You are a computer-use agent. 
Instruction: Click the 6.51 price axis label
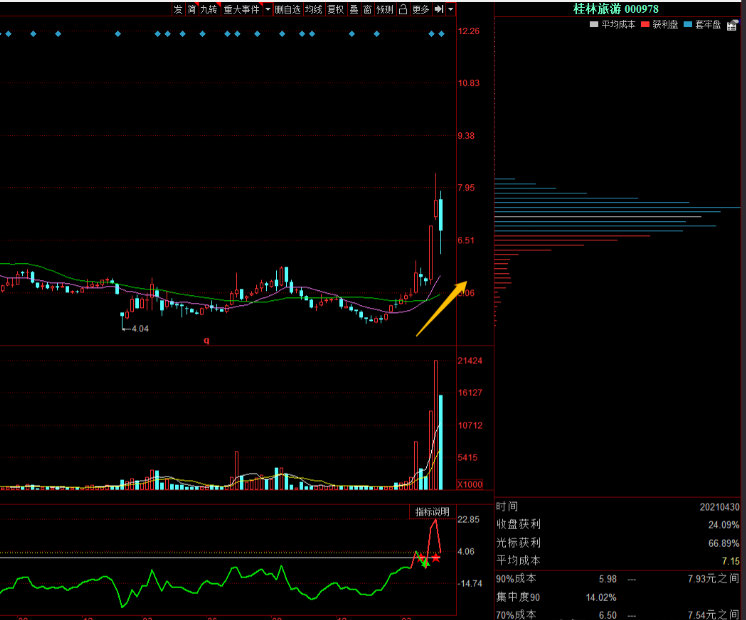click(x=466, y=240)
